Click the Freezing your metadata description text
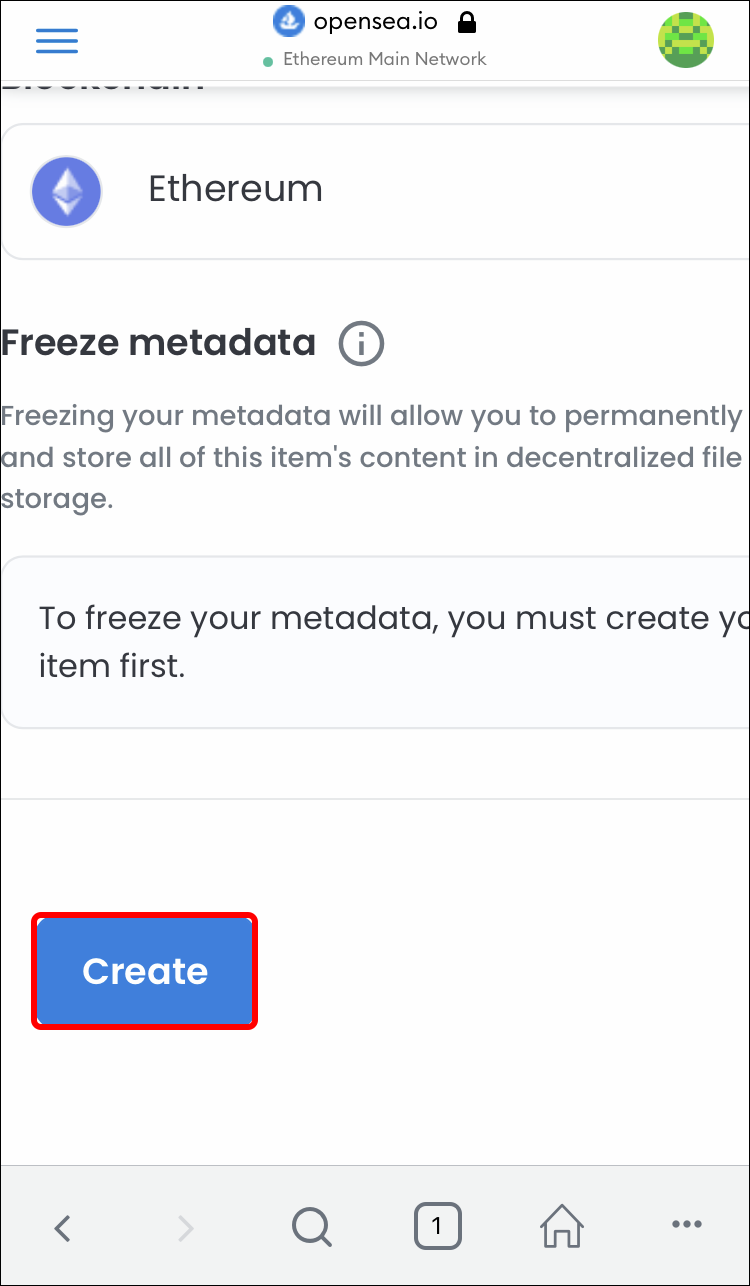This screenshot has height=1286, width=750. point(372,457)
